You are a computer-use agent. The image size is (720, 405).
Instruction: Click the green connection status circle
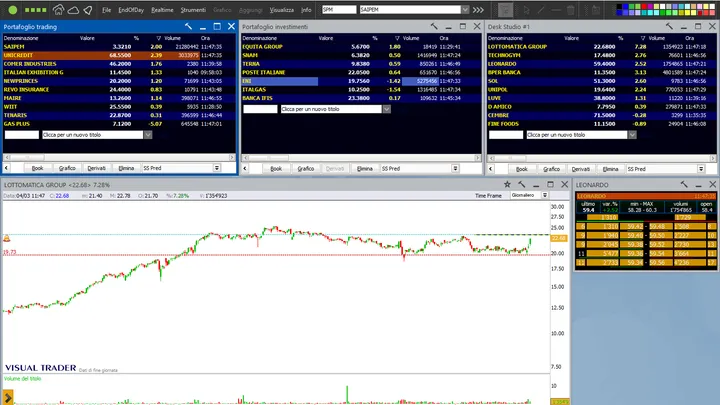click(13, 10)
